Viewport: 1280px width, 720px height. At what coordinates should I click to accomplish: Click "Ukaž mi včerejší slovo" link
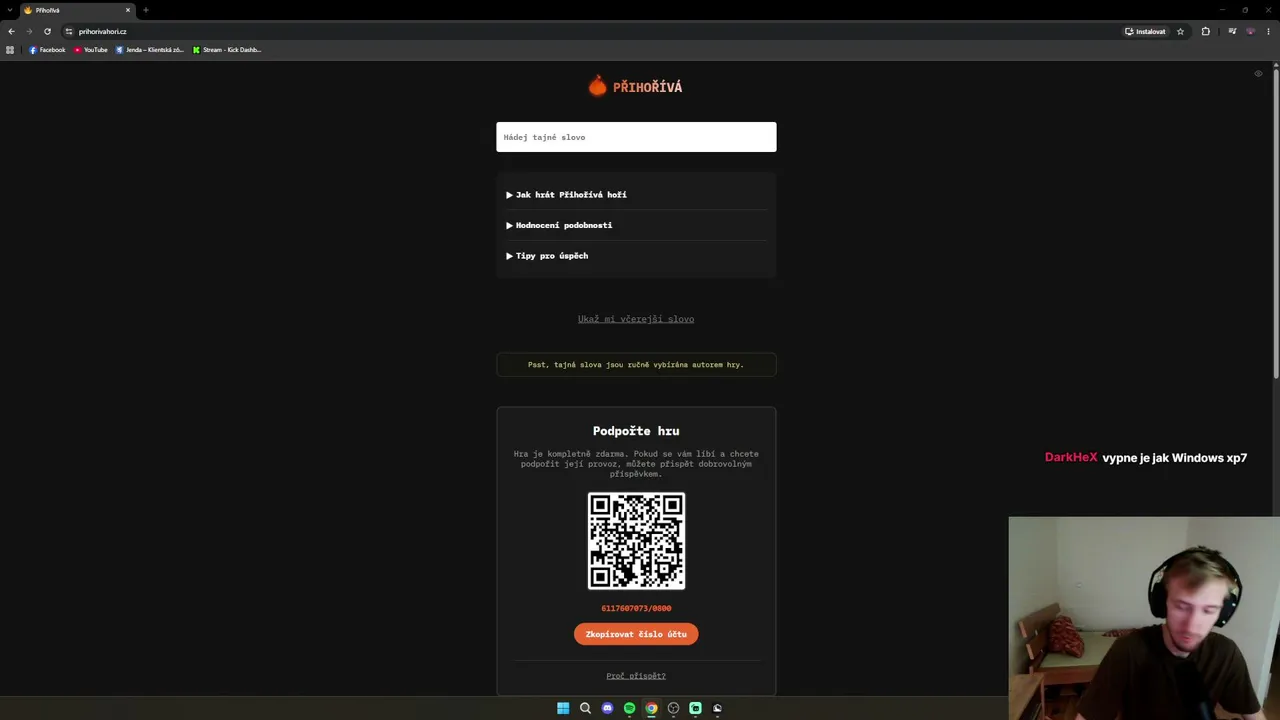click(636, 319)
